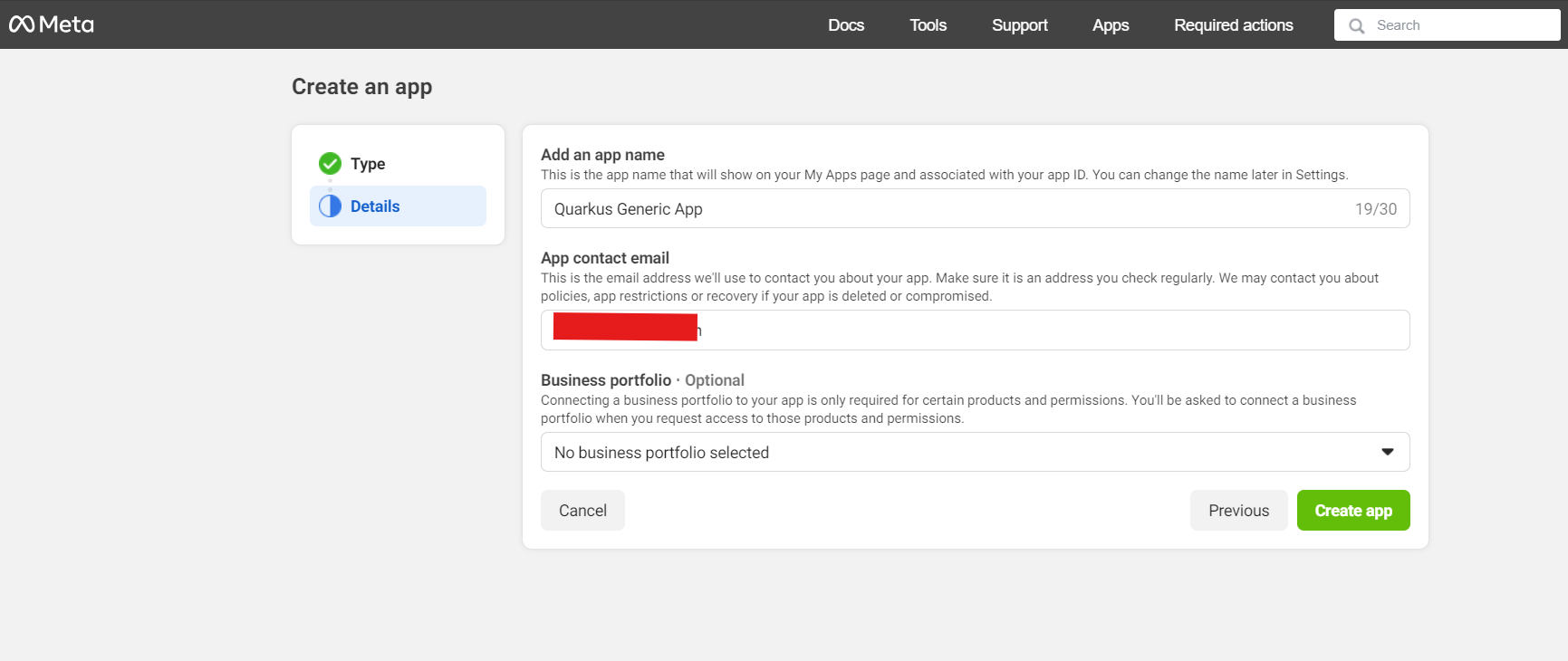Focus the app name field with Quarkus Generic App

pos(975,209)
